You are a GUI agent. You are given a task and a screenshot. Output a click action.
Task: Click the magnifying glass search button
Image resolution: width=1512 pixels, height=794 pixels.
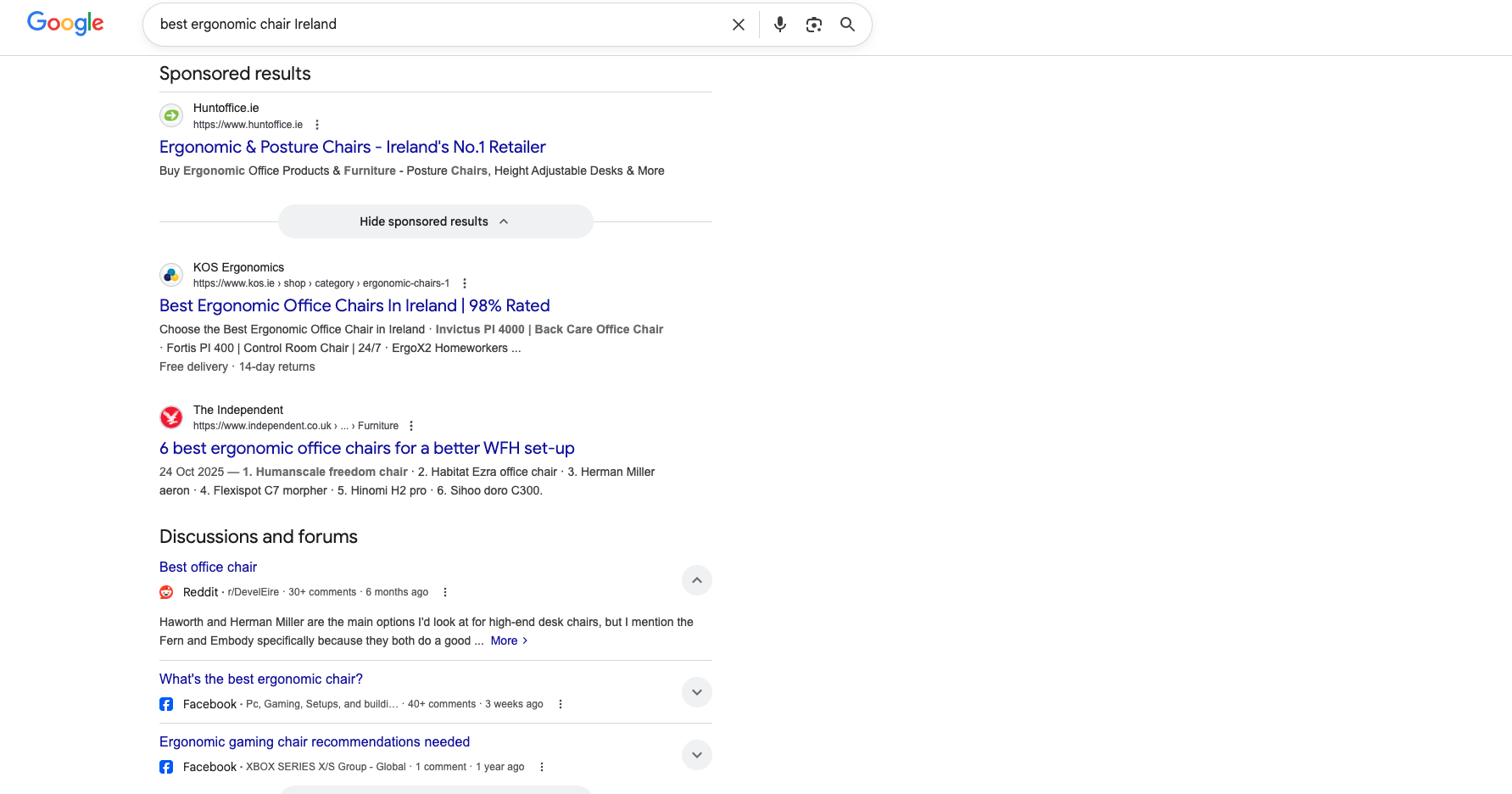[847, 25]
